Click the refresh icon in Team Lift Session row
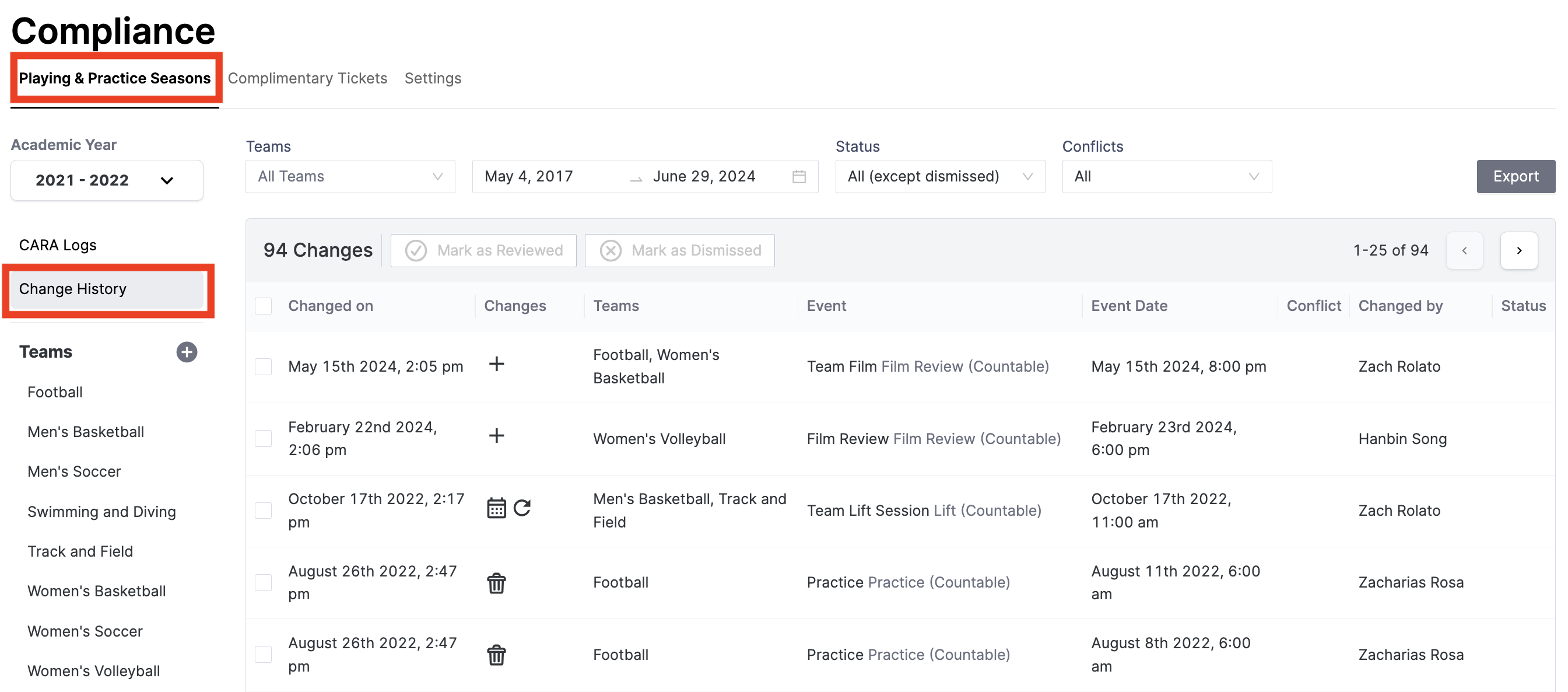The width and height of the screenshot is (1568, 692). (522, 508)
